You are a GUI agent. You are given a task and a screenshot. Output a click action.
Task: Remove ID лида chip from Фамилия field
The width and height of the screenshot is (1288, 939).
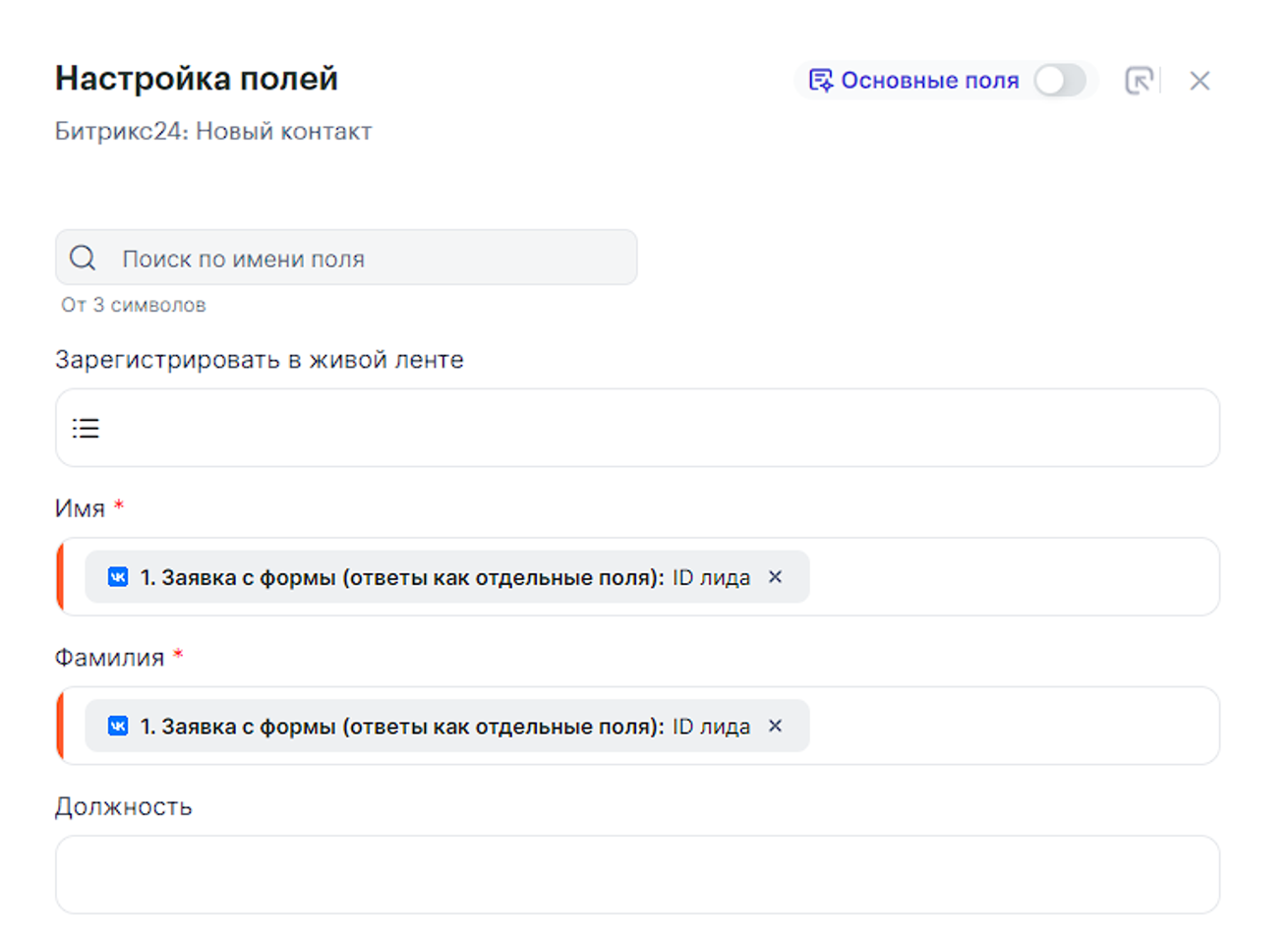tap(775, 727)
